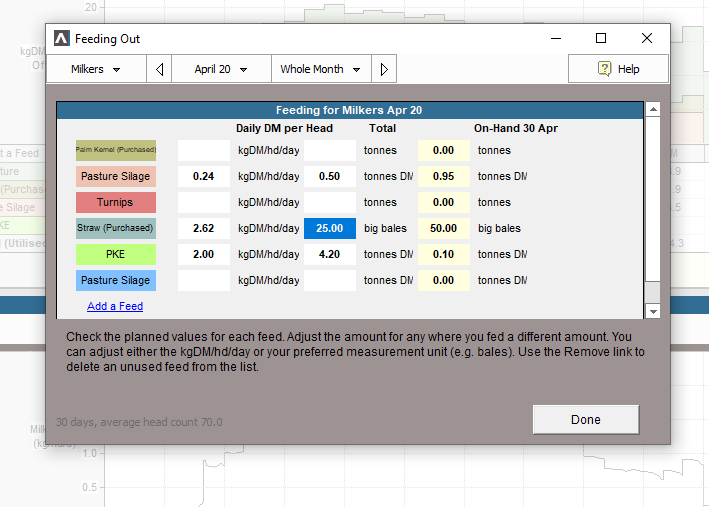
Task: Click Palm Kernel daily kgDM per head field
Action: (204, 150)
